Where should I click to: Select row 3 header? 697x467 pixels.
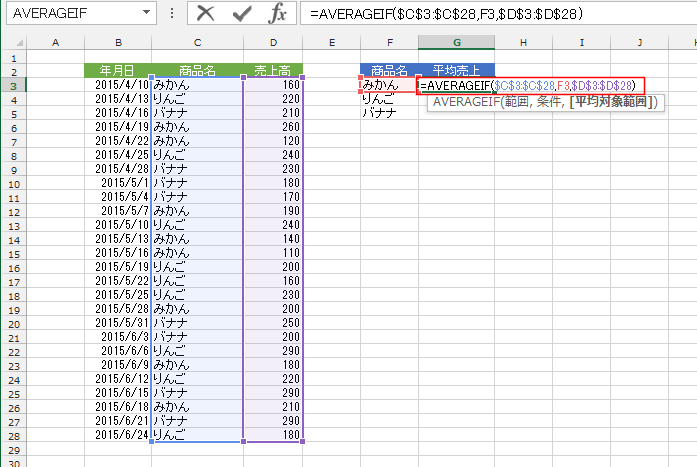coord(12,85)
